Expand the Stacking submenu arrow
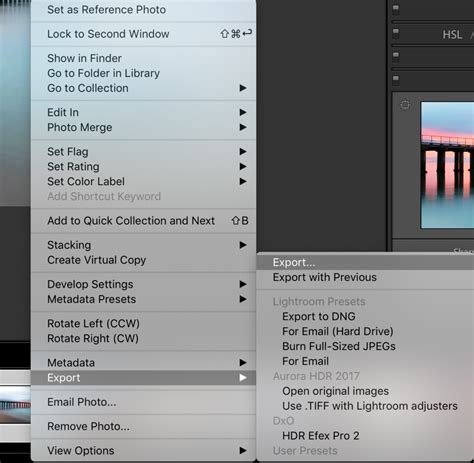 [243, 245]
